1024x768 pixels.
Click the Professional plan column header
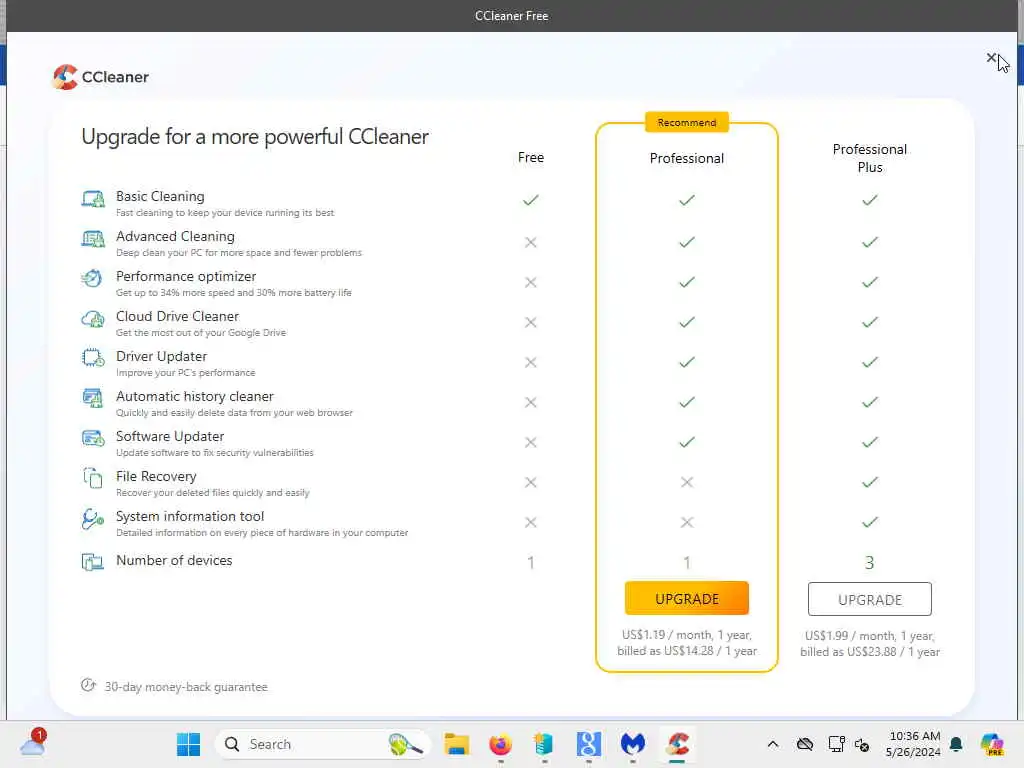point(686,158)
